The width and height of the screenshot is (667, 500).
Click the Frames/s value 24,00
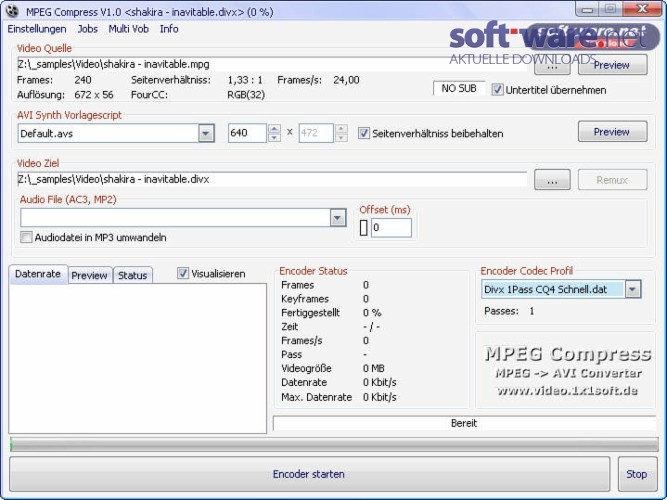click(x=346, y=80)
